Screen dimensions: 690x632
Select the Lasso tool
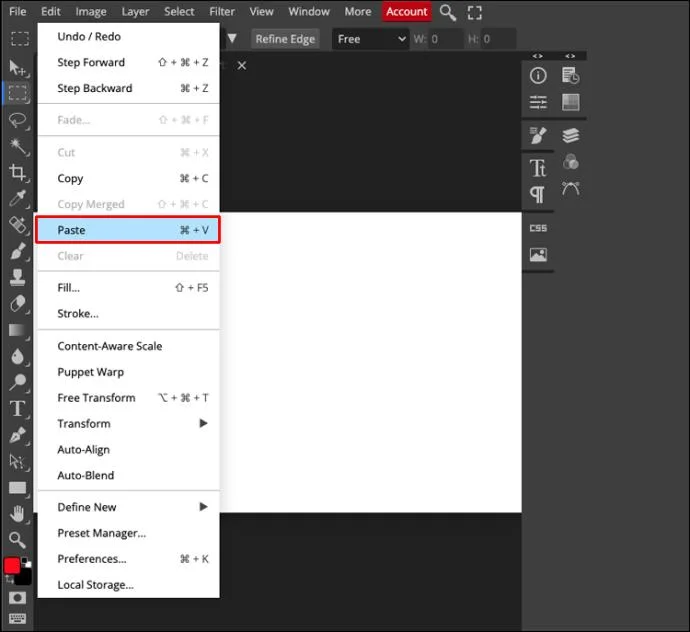point(18,120)
